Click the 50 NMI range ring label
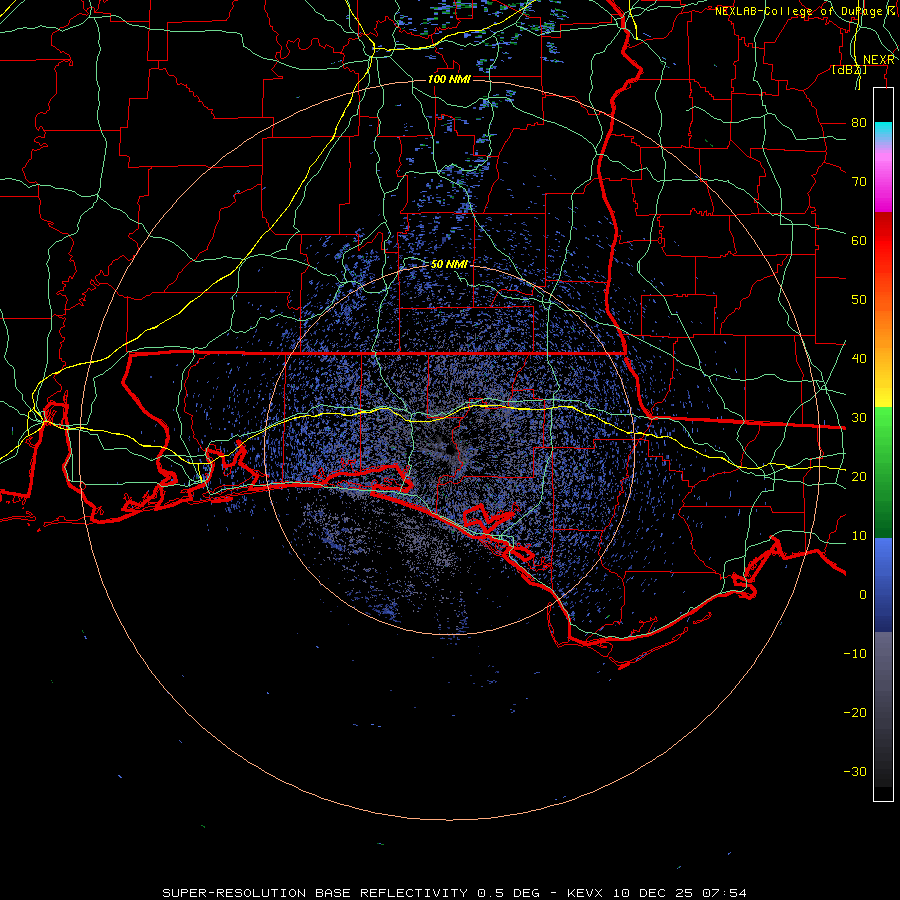 [x=449, y=265]
